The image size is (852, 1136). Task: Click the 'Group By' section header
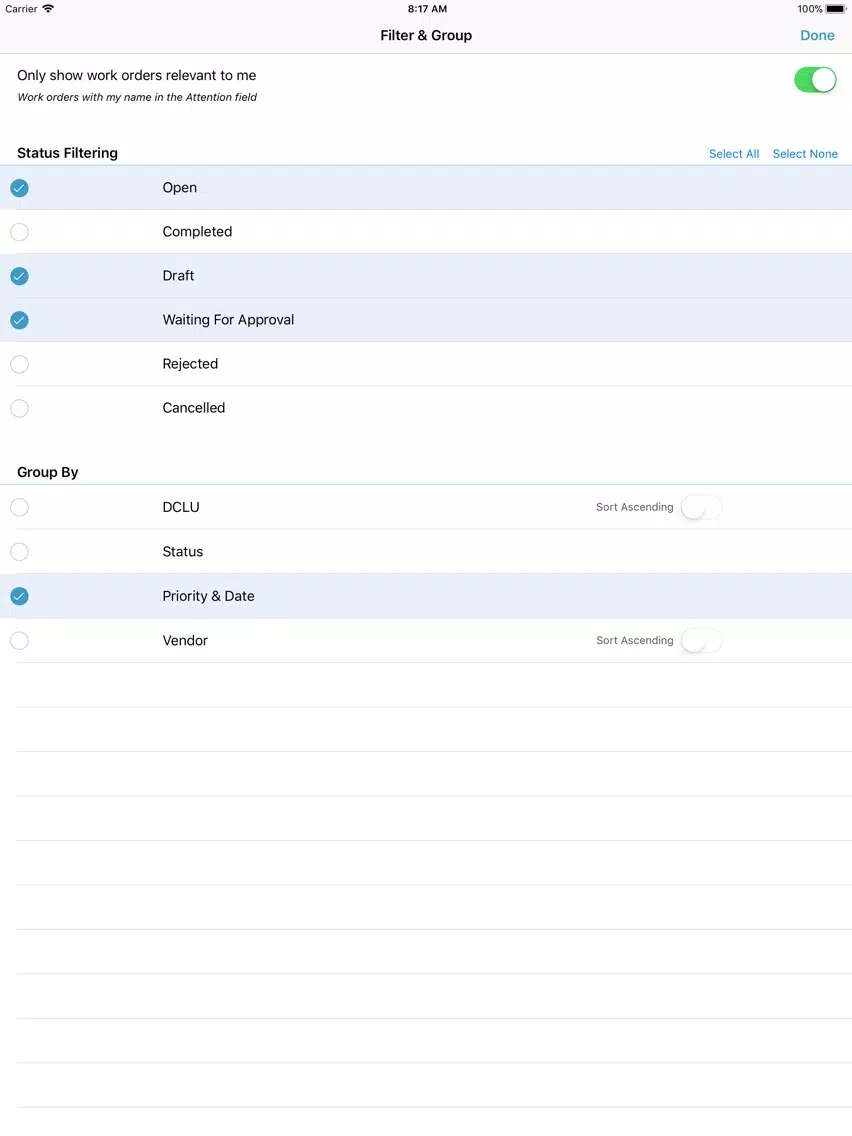48,472
